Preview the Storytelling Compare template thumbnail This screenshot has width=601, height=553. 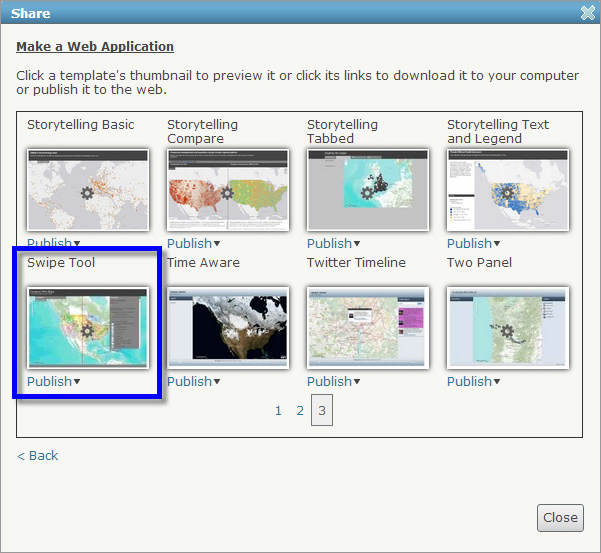coord(228,190)
